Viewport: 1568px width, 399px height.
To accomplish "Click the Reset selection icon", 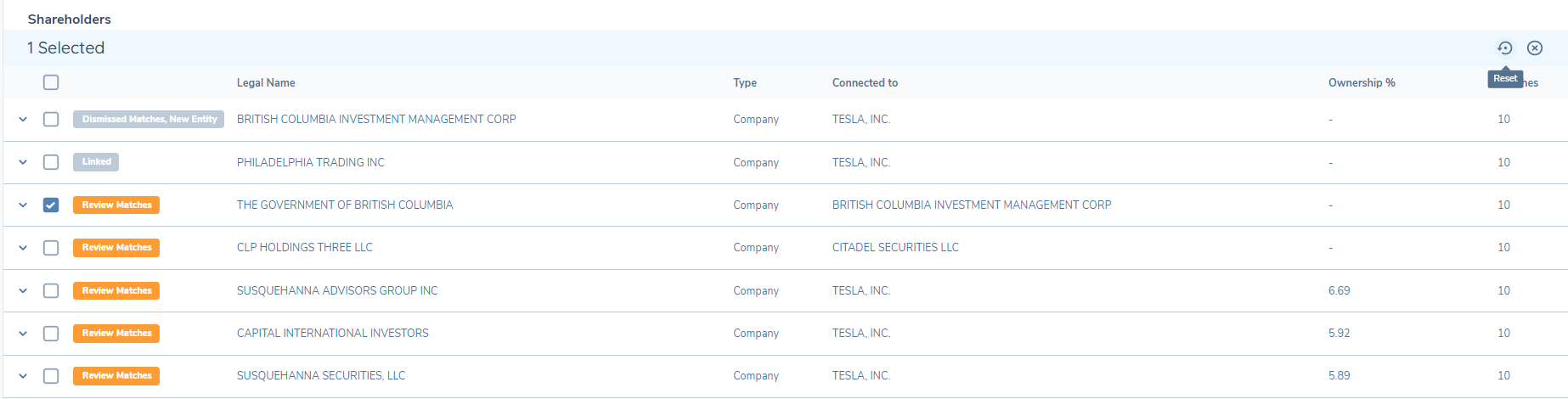I will [1504, 48].
